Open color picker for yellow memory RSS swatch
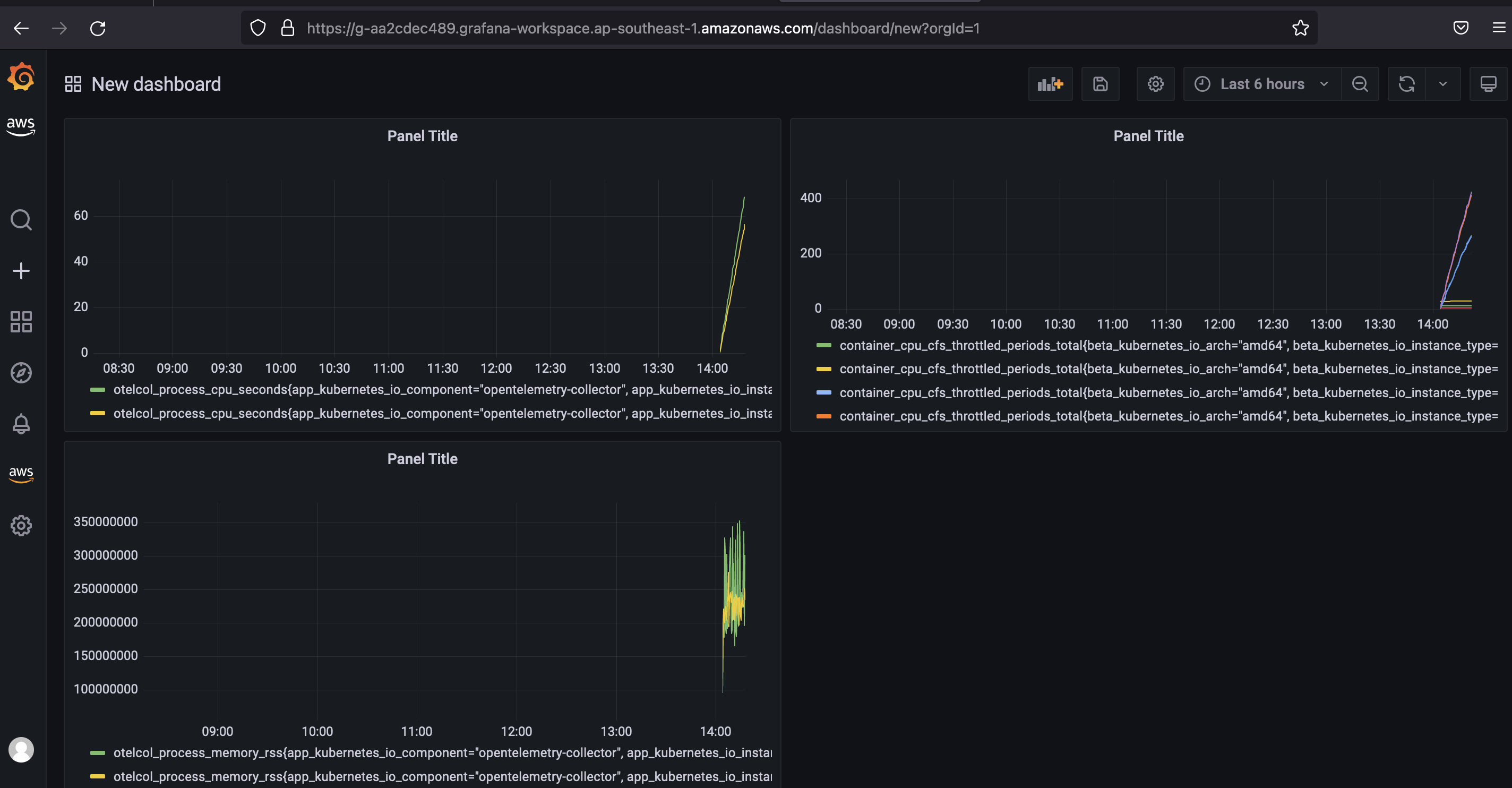Viewport: 1512px width, 788px height. point(98,776)
